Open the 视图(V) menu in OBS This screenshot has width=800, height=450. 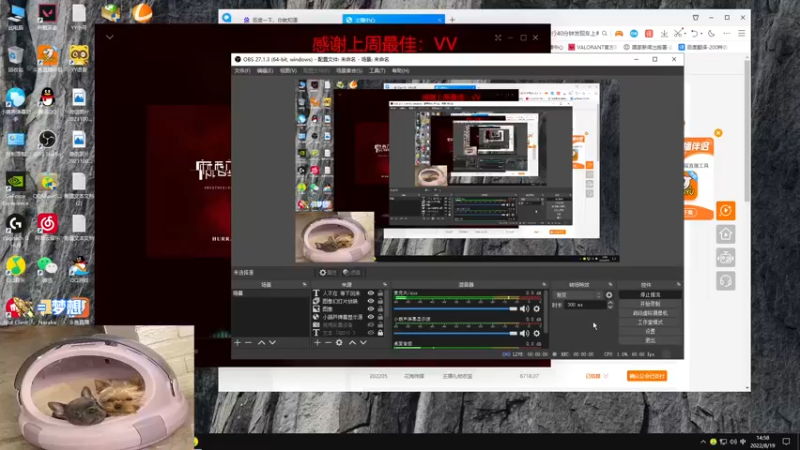click(x=288, y=70)
